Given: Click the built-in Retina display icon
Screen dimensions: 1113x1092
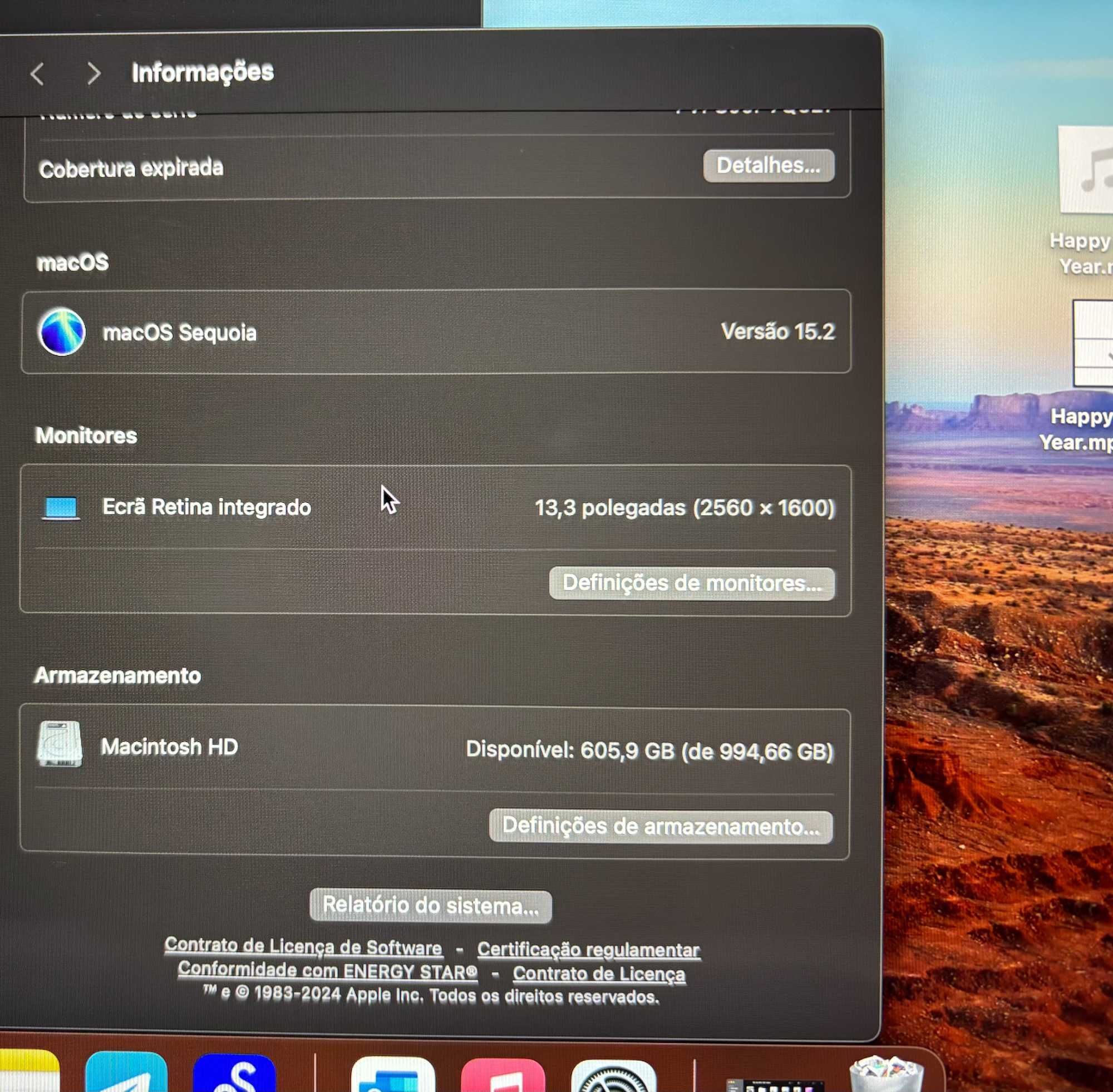Looking at the screenshot, I should [x=61, y=508].
